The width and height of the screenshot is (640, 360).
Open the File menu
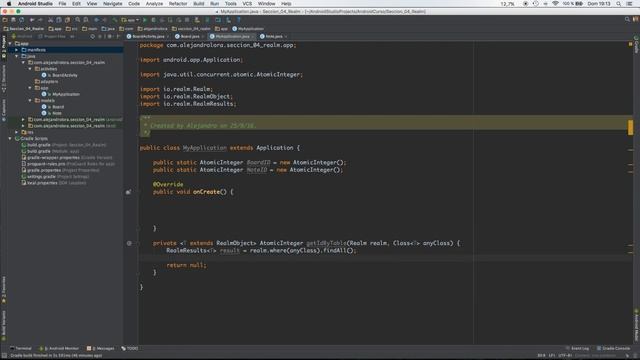tap(62, 4)
